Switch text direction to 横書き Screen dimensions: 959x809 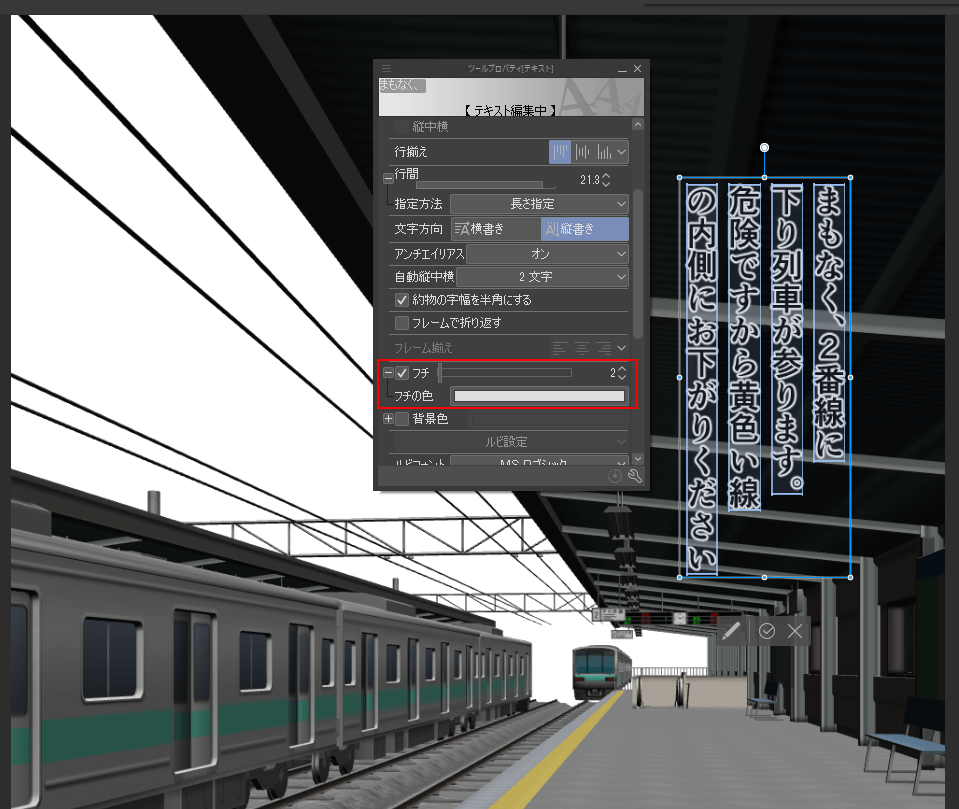tap(496, 229)
